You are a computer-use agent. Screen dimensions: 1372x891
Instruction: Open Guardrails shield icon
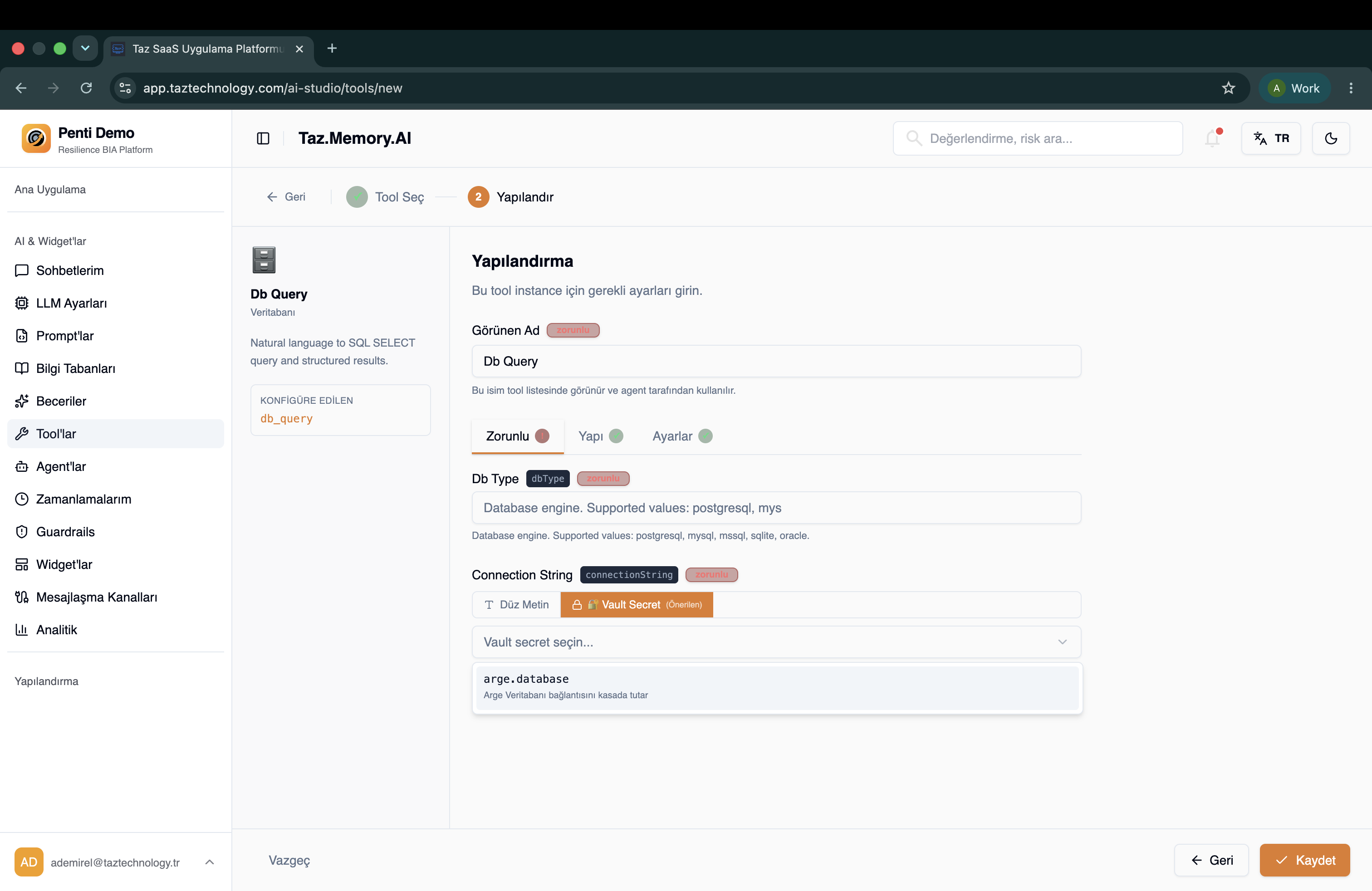pos(22,531)
